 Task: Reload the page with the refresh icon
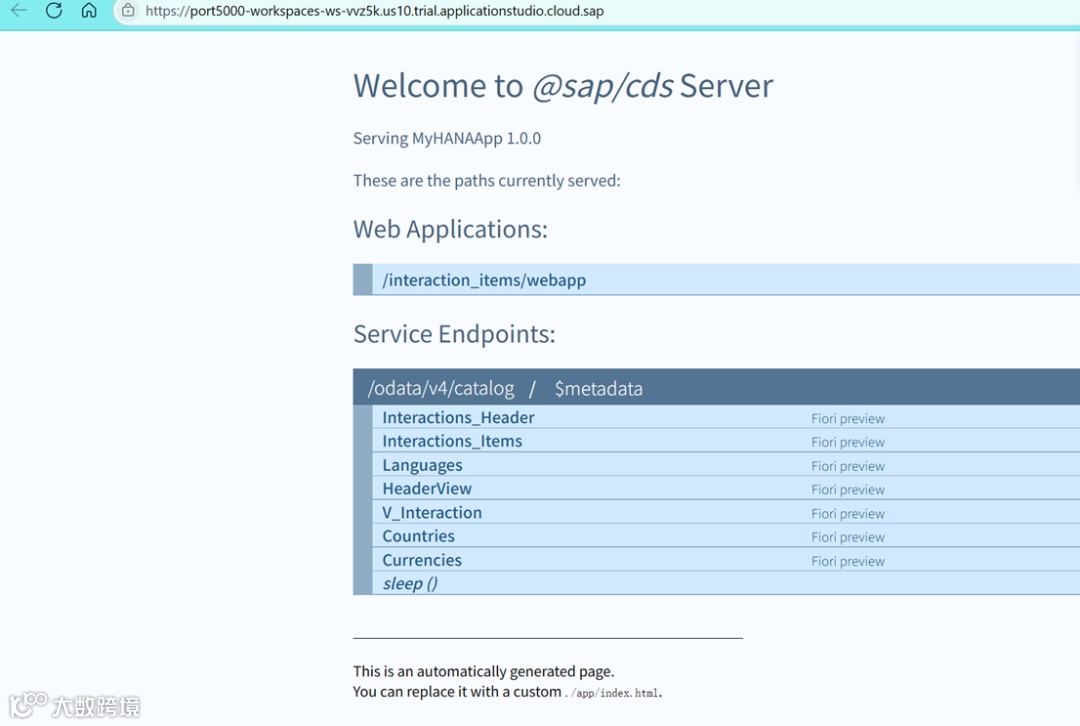pyautogui.click(x=54, y=10)
